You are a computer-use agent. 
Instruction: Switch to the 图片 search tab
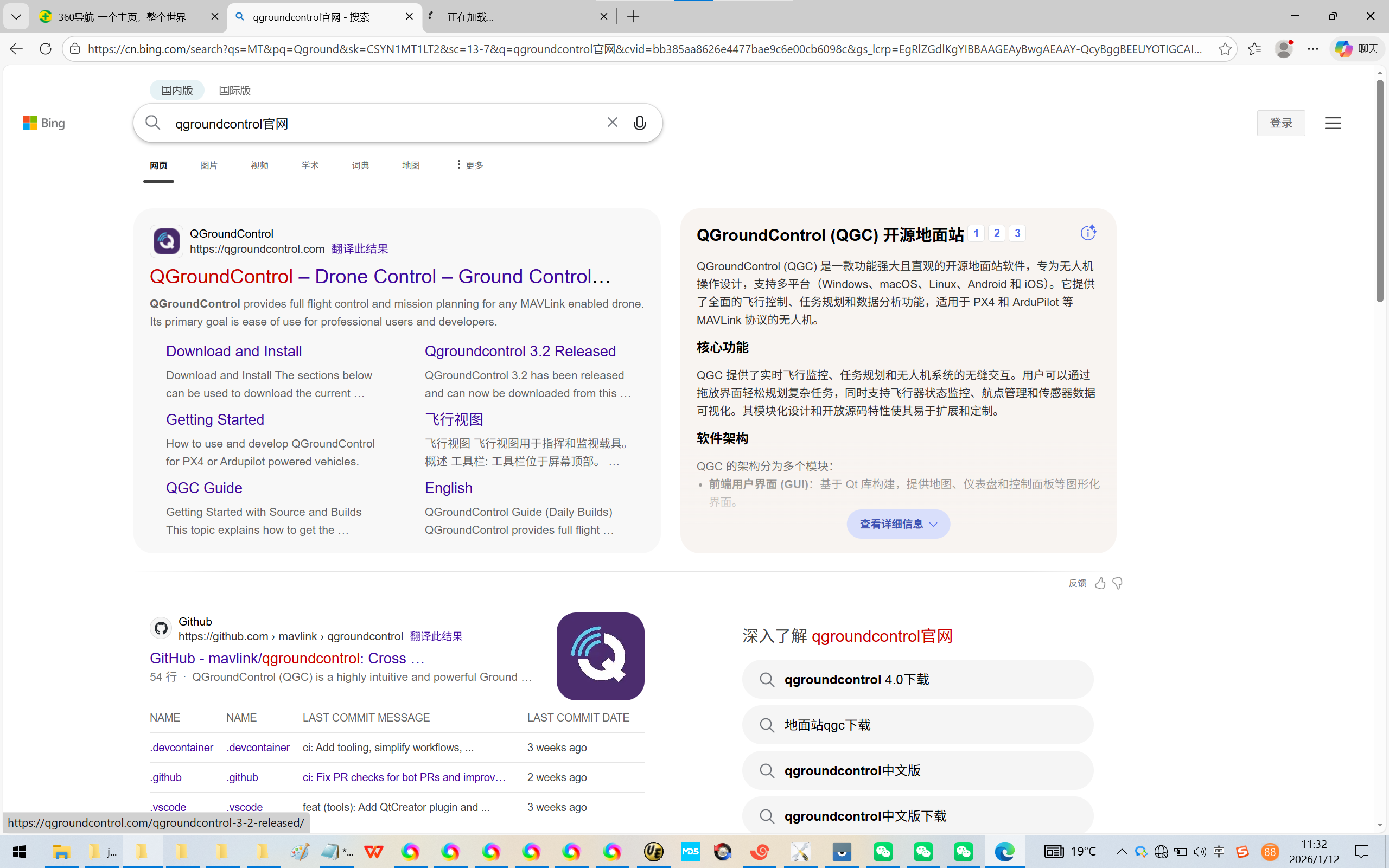208,165
